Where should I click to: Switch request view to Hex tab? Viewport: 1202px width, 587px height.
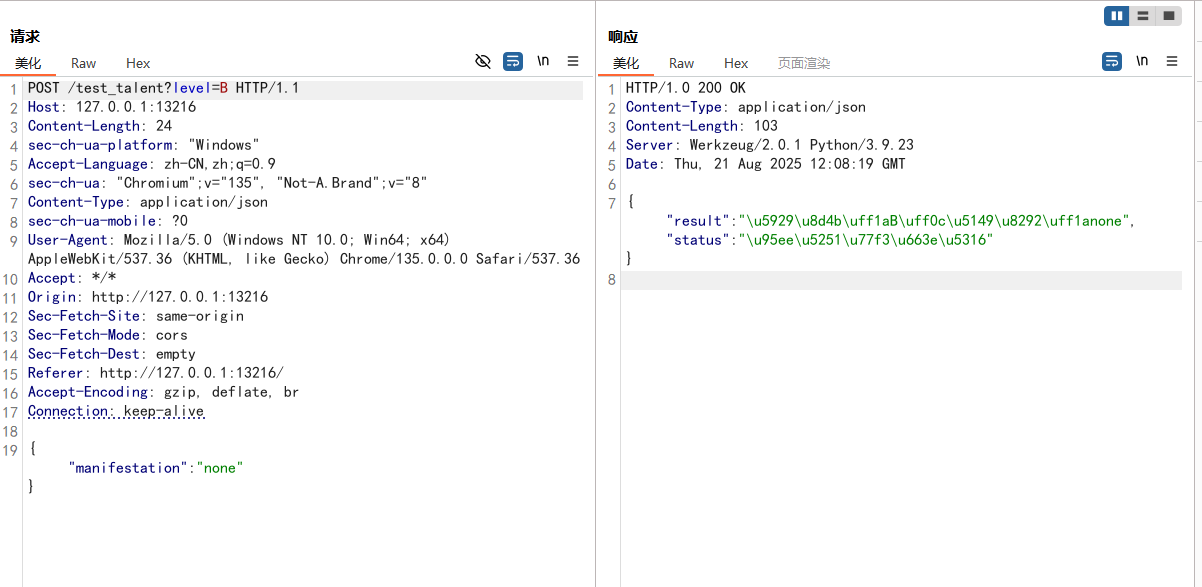[138, 63]
